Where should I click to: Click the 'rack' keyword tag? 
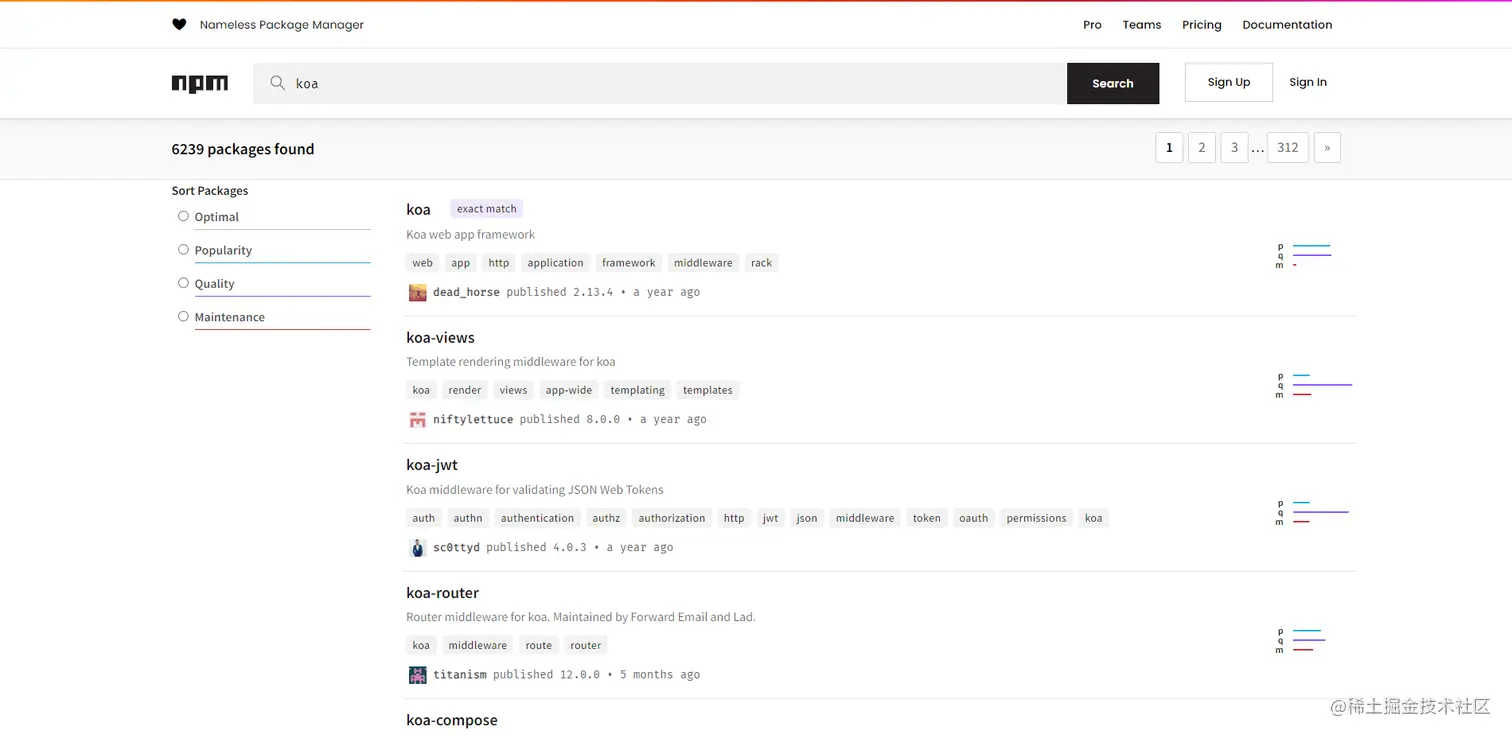(762, 263)
